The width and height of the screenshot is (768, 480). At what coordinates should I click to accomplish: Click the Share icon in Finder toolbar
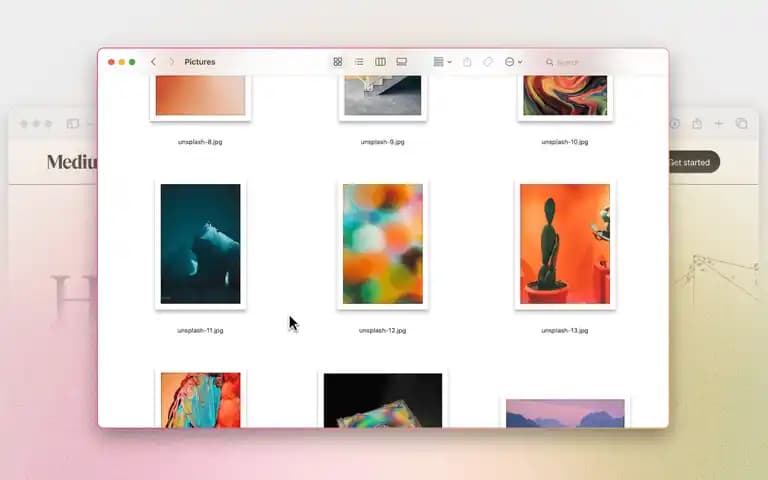[467, 62]
